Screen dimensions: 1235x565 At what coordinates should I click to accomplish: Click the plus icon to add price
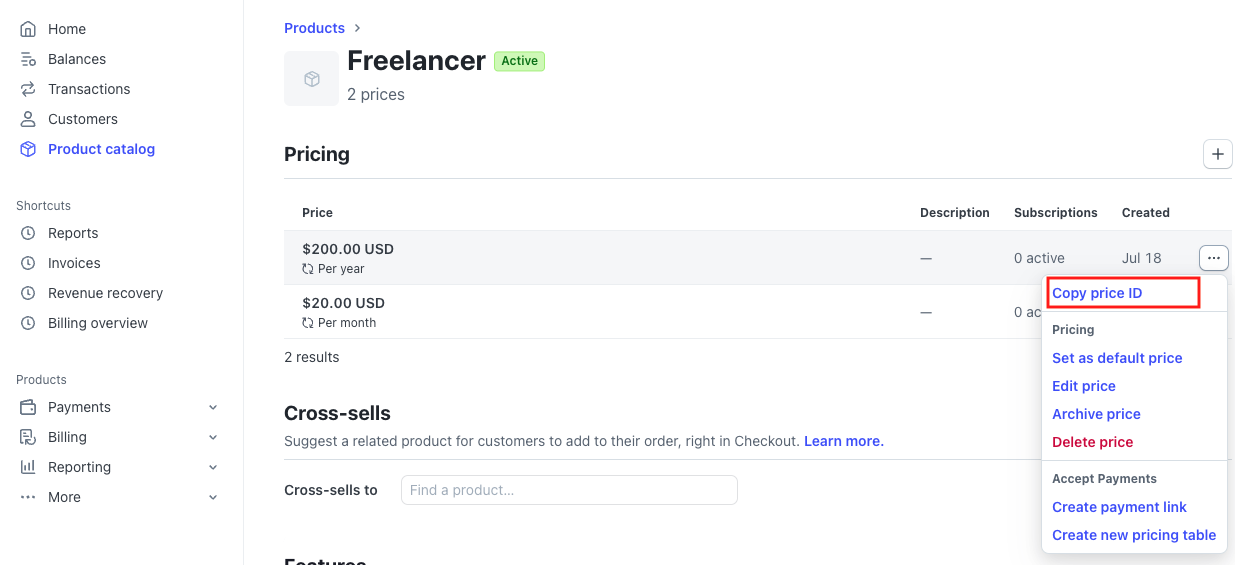click(1217, 154)
